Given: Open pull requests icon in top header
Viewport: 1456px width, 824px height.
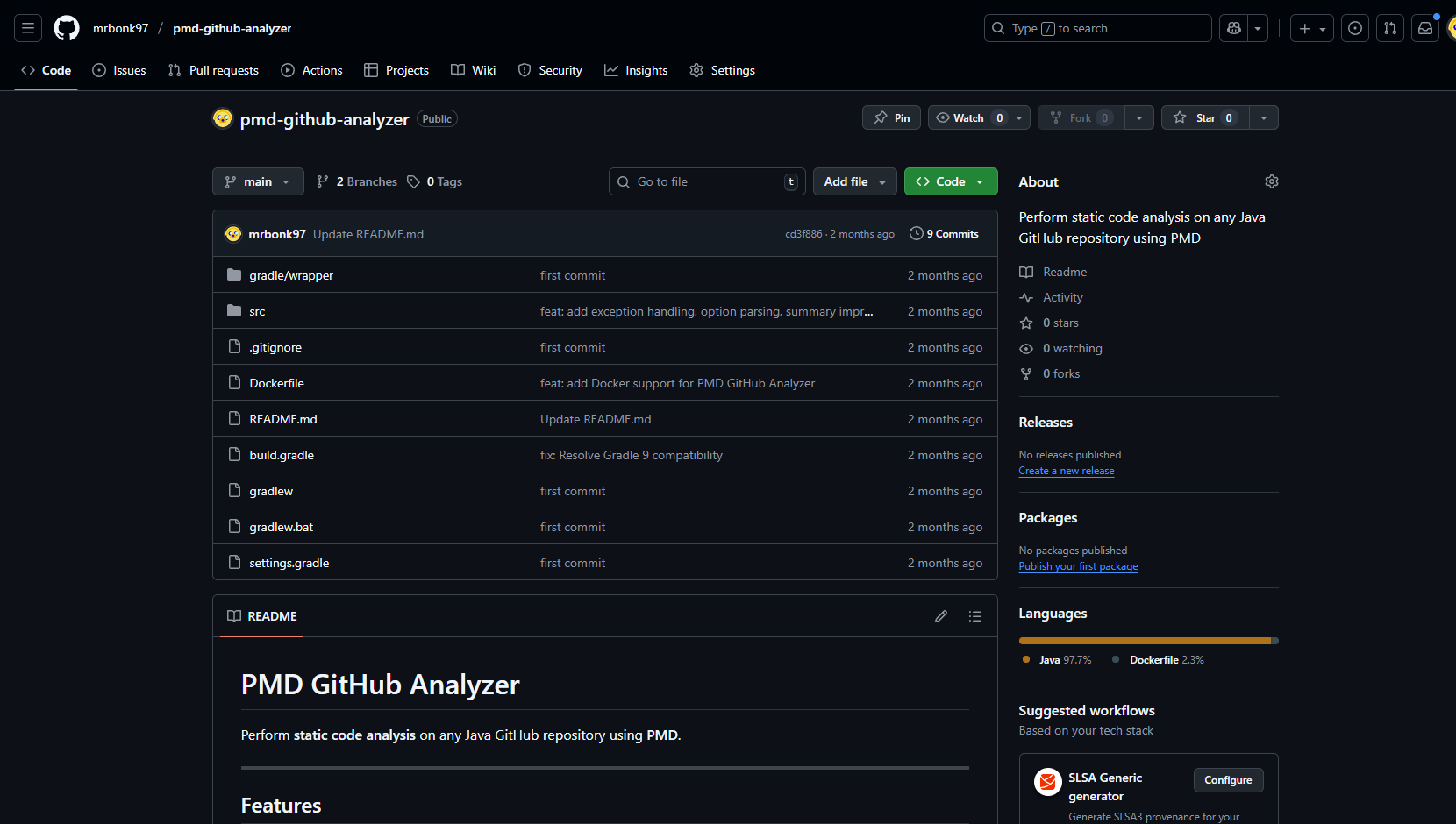Looking at the screenshot, I should (1390, 28).
